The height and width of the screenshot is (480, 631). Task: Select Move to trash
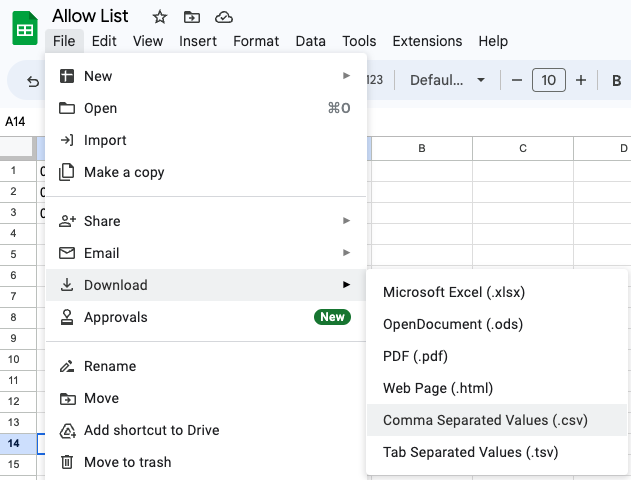coord(206,462)
